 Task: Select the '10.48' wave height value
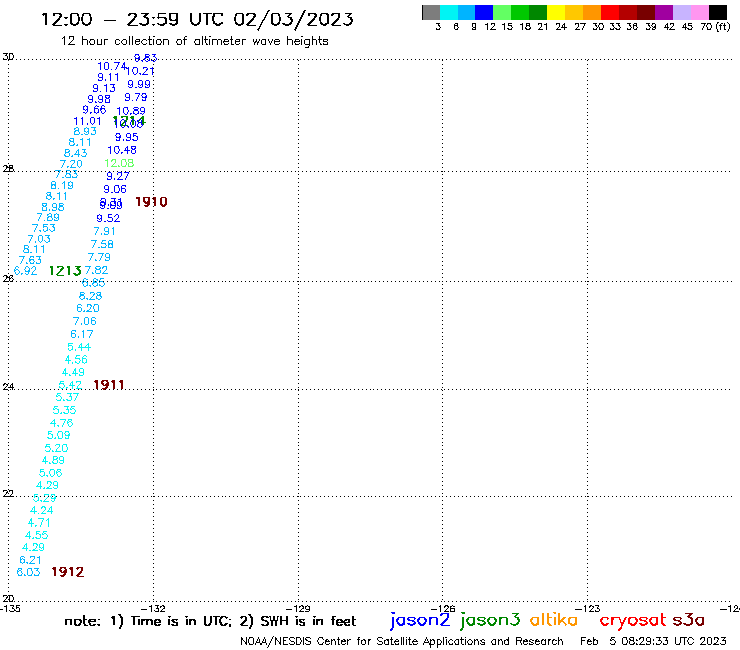point(122,150)
